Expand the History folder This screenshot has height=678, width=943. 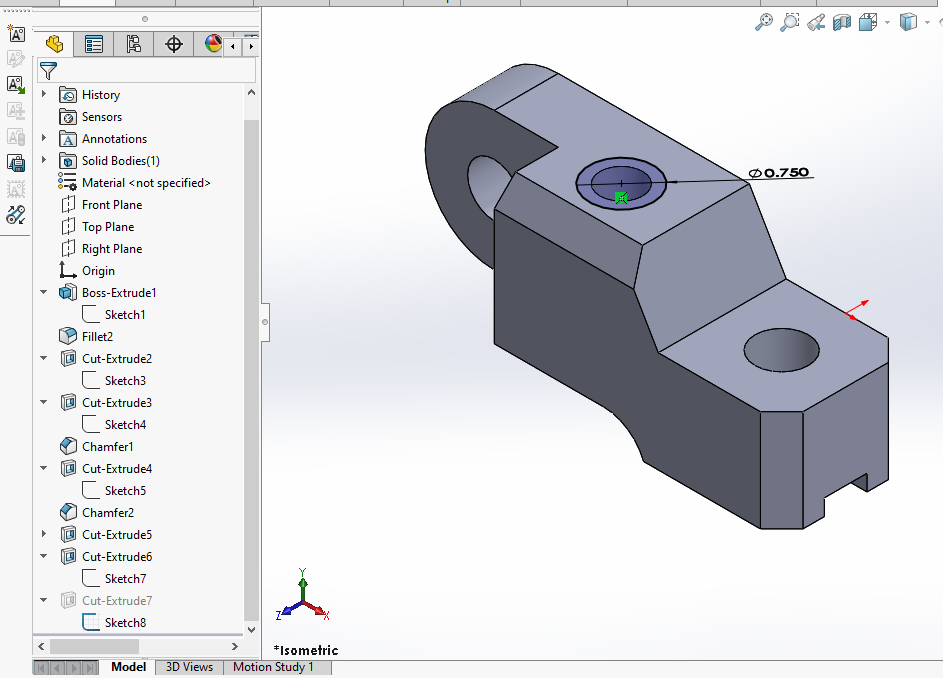(x=44, y=95)
